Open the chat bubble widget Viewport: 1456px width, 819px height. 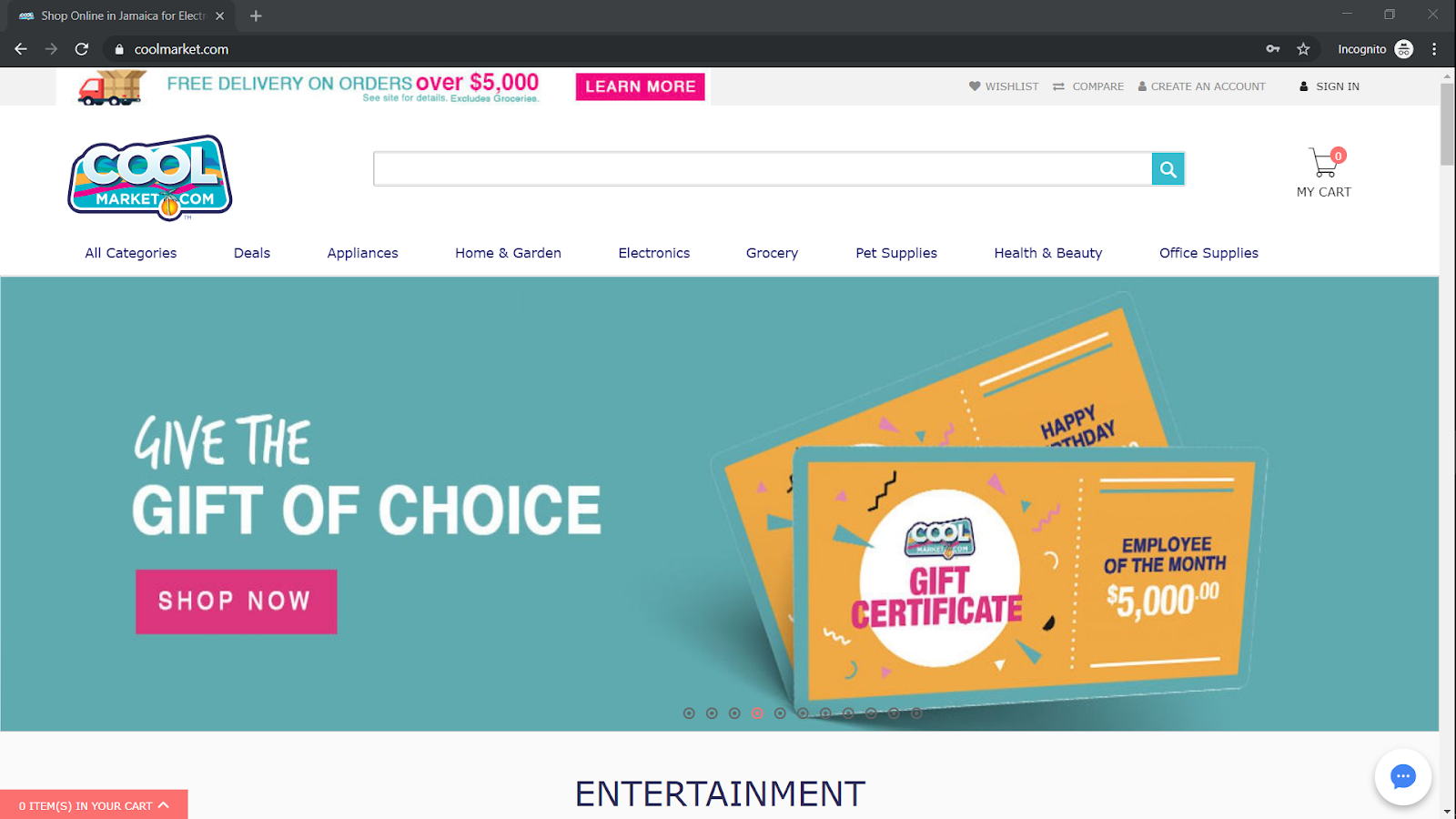coord(1402,776)
